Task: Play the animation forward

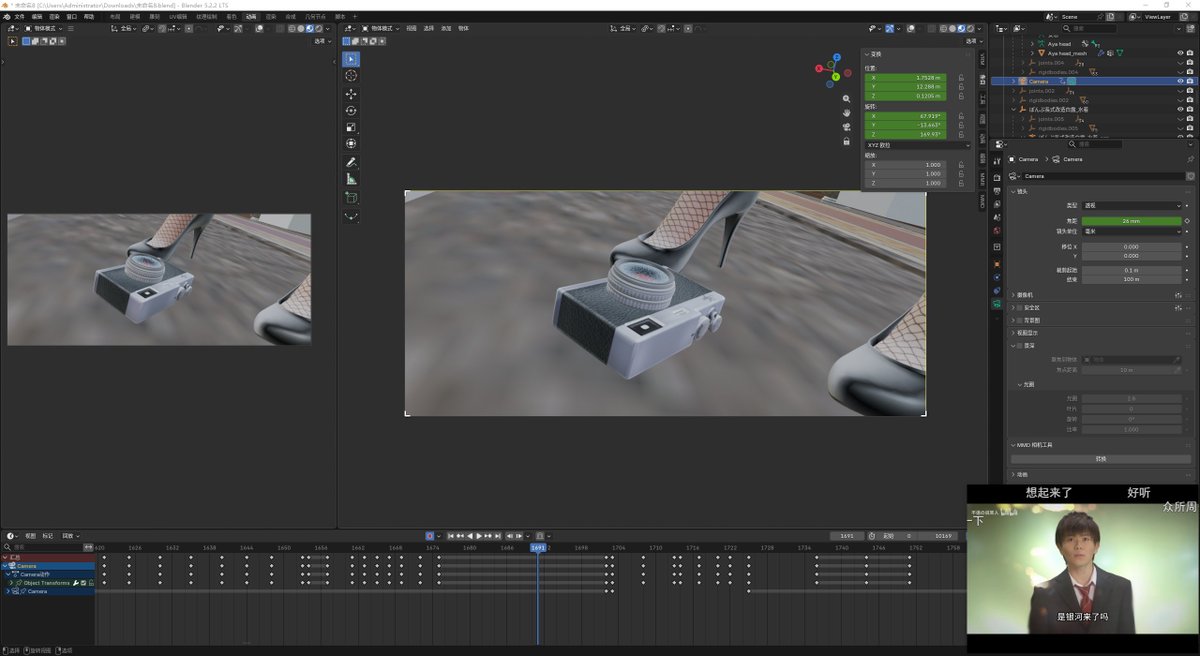Action: click(x=480, y=536)
